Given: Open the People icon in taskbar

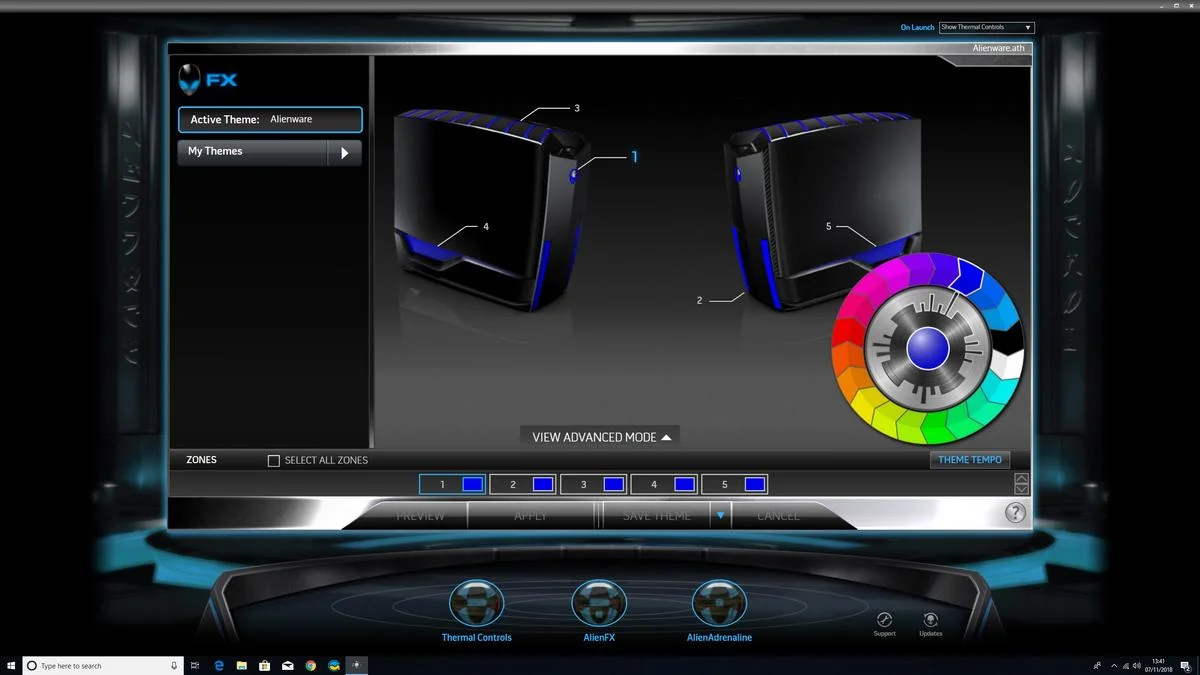Looking at the screenshot, I should pyautogui.click(x=1097, y=665).
